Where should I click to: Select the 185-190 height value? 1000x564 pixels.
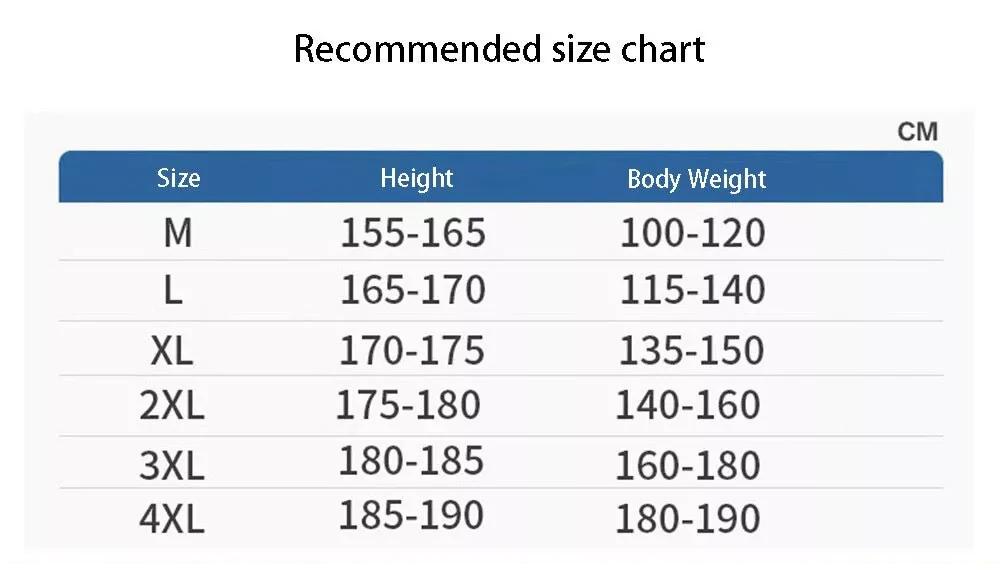click(411, 516)
